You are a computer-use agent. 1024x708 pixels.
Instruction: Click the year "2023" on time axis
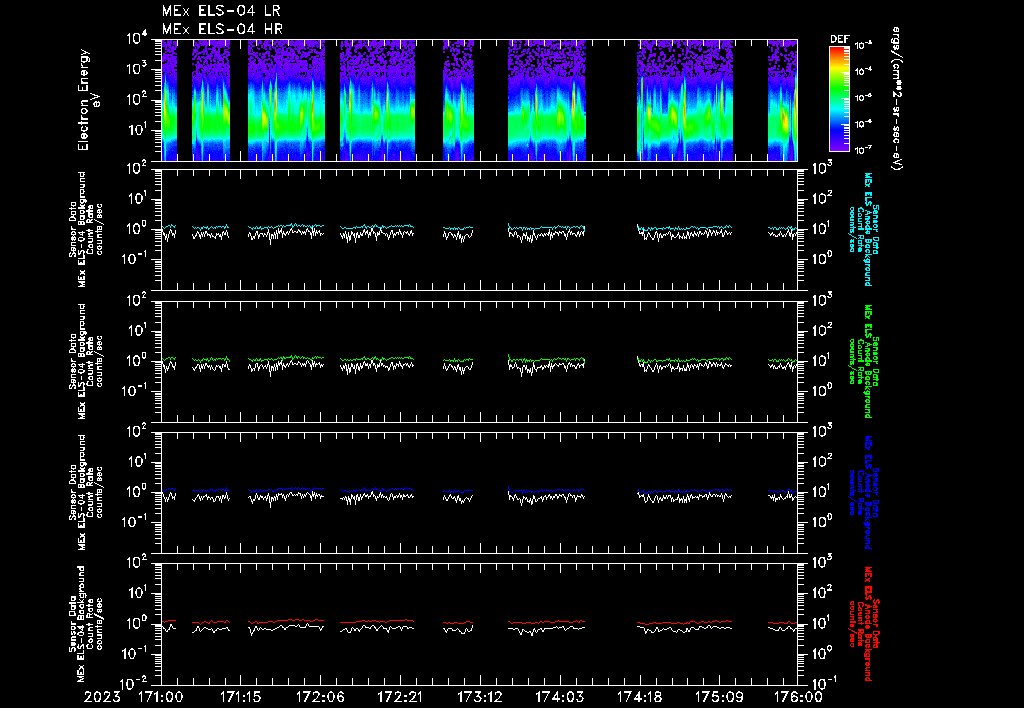[x=102, y=697]
